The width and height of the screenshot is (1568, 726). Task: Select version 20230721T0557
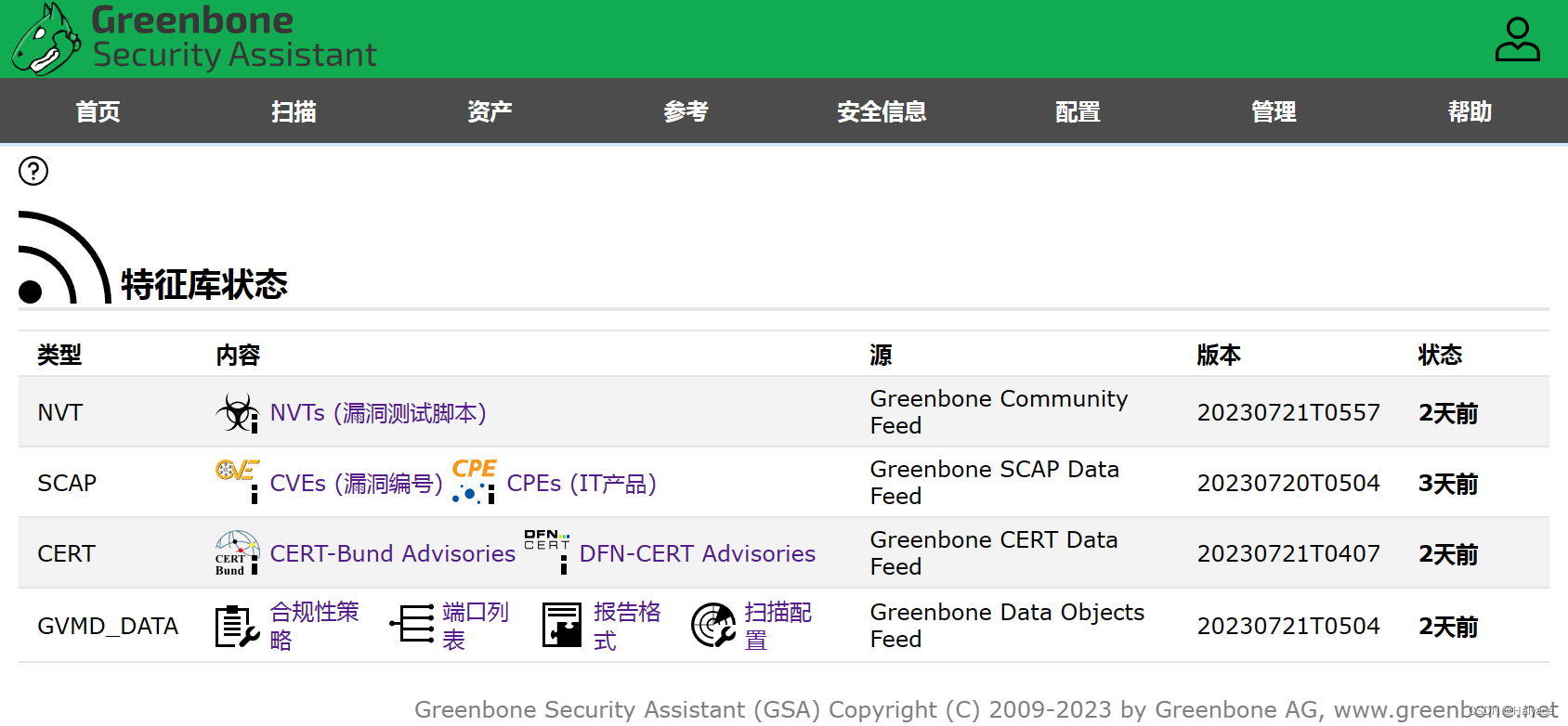1288,413
